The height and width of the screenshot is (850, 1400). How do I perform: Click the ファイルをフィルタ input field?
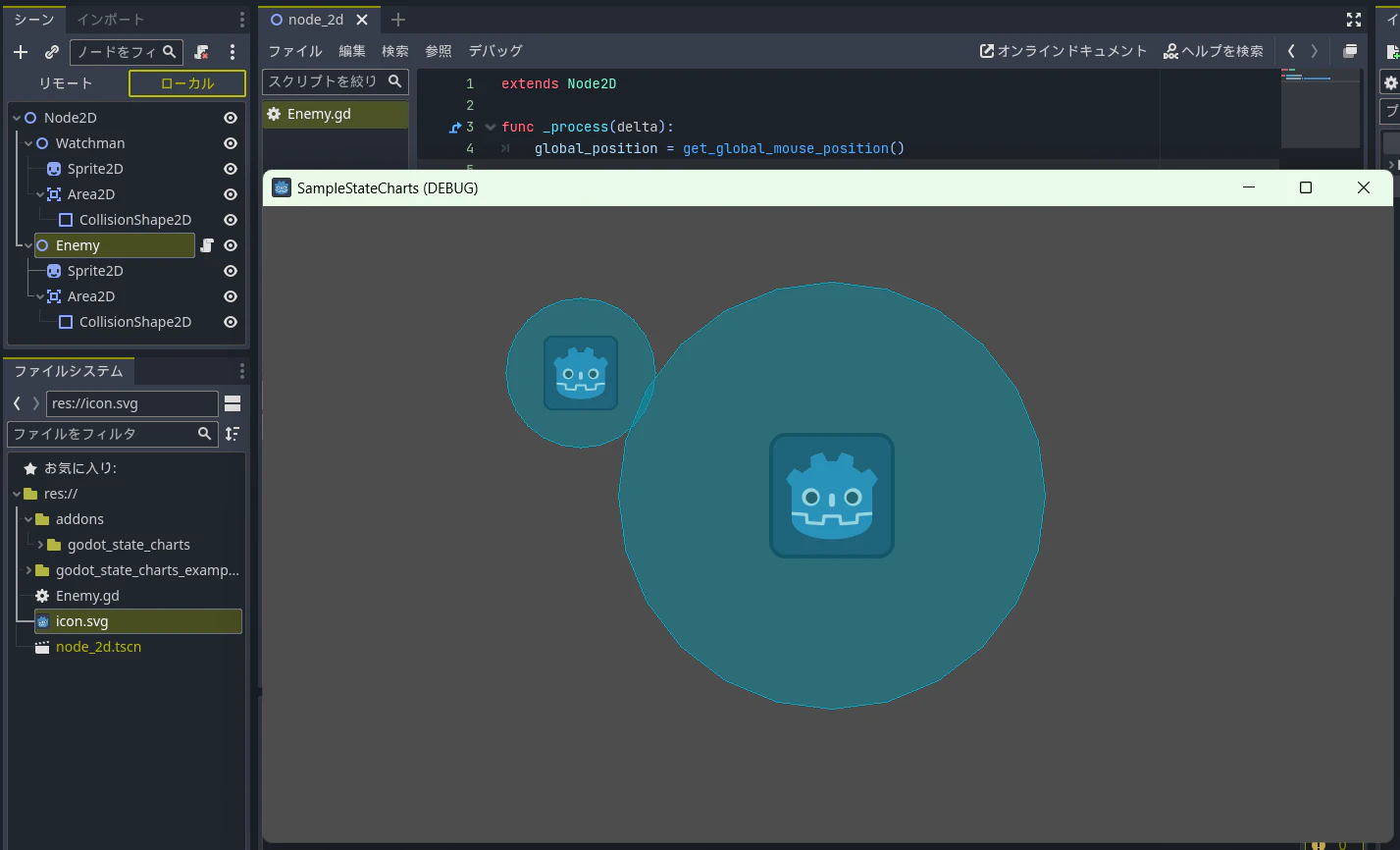point(111,433)
